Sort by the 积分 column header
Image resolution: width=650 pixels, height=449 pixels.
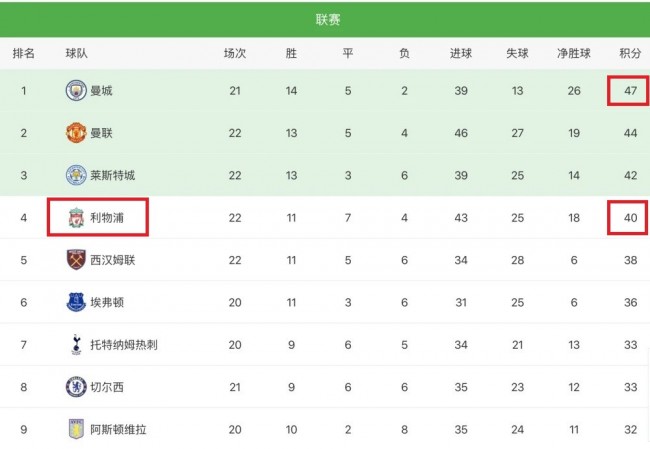click(x=630, y=53)
